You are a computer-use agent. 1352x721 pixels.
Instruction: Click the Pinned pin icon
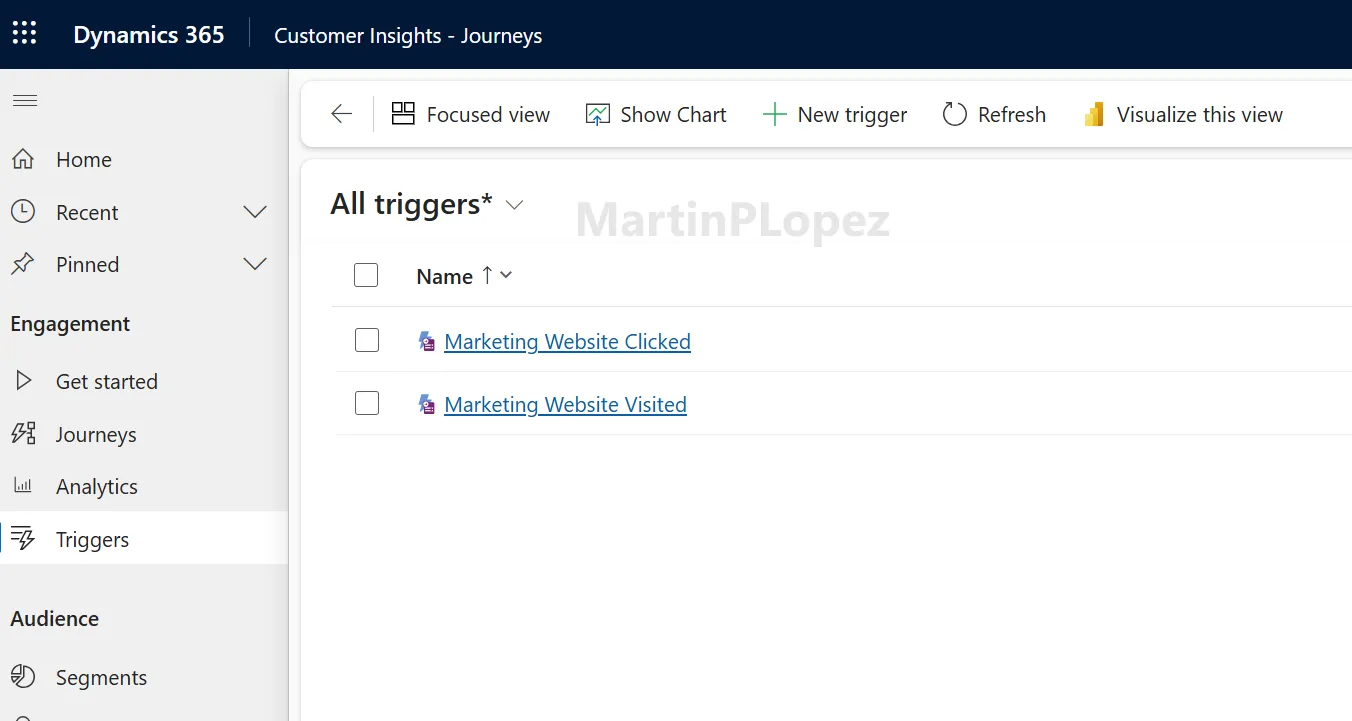[x=23, y=264]
